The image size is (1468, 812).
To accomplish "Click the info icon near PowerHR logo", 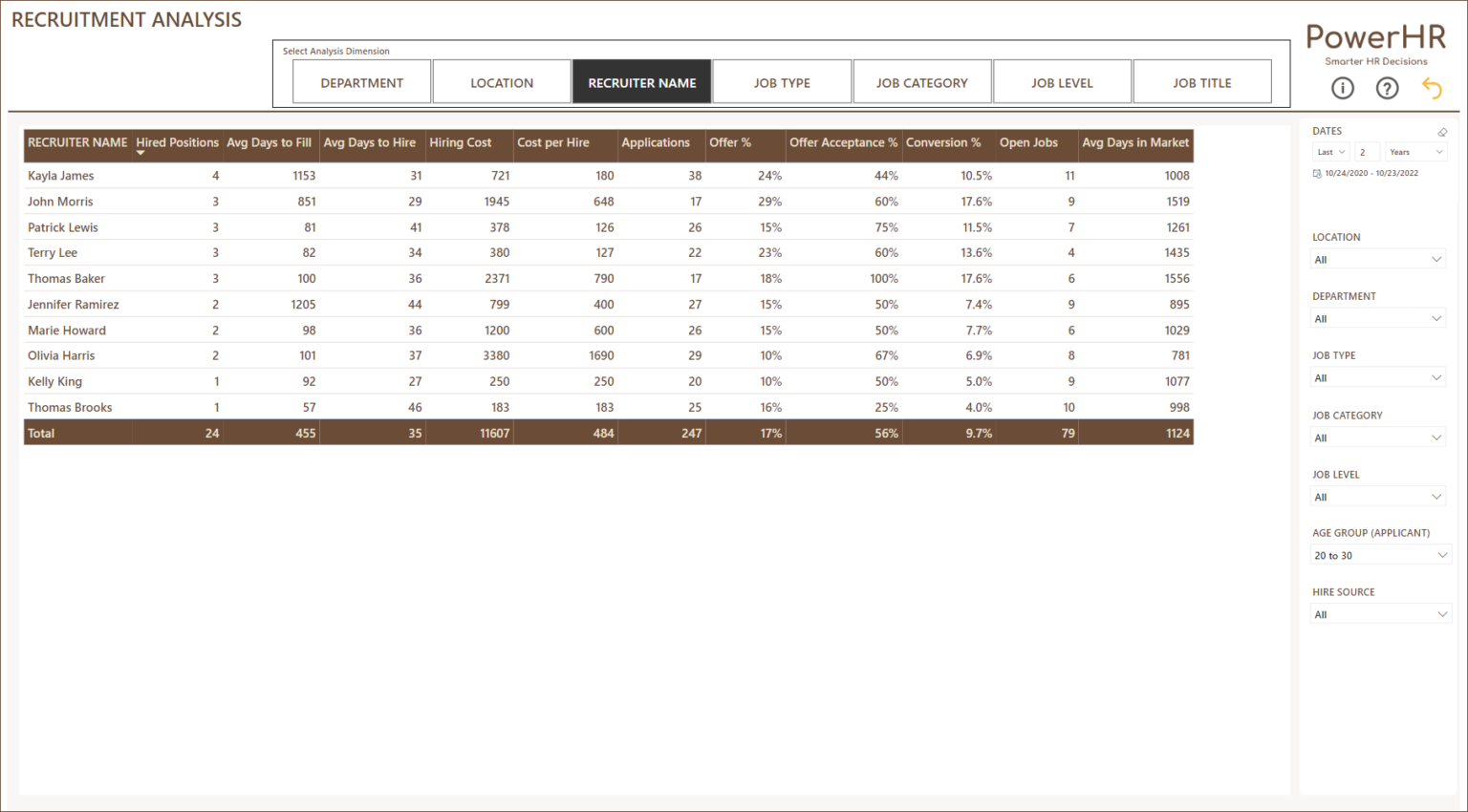I will (1342, 88).
